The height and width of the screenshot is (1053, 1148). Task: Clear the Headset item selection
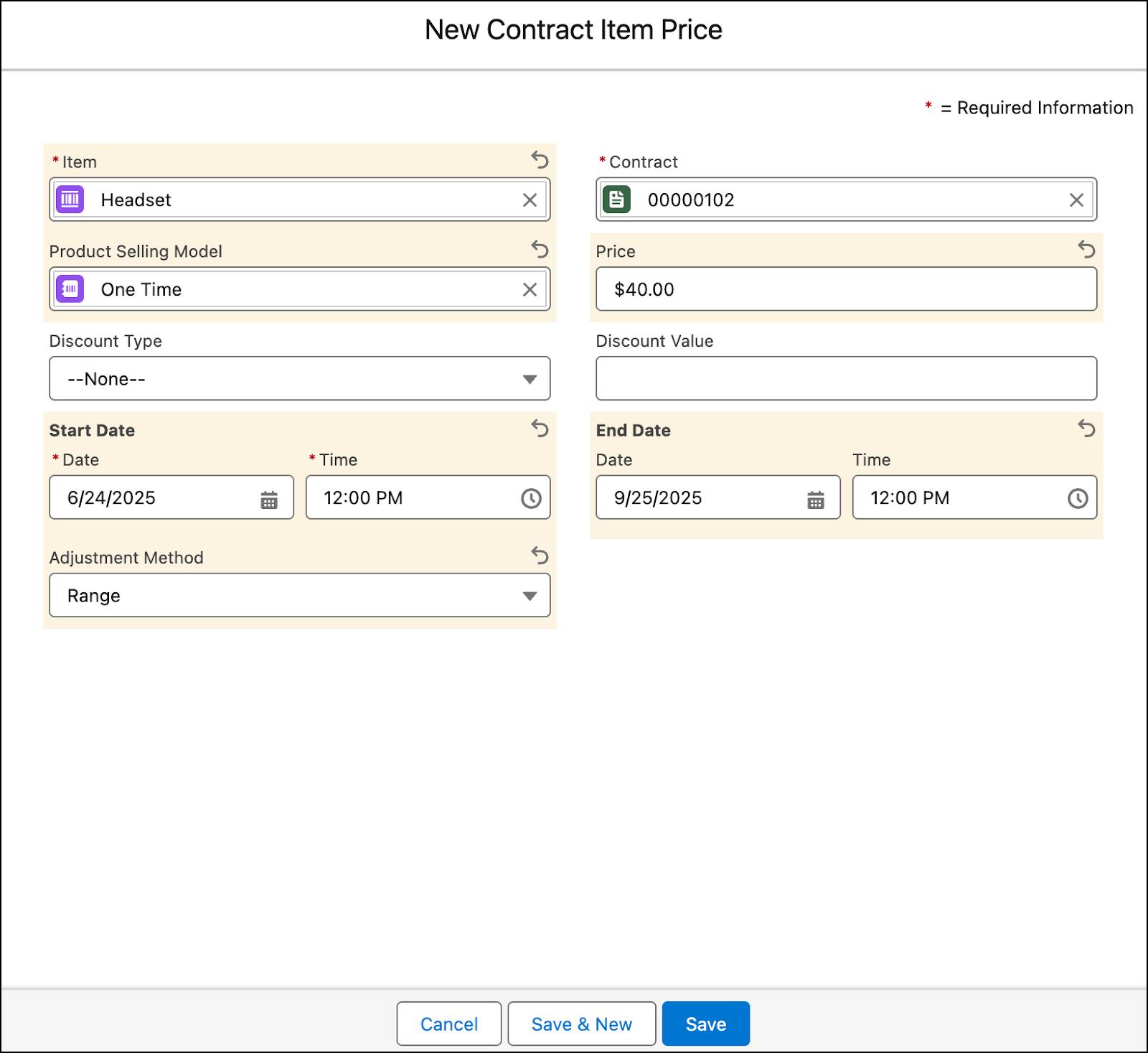click(x=530, y=200)
